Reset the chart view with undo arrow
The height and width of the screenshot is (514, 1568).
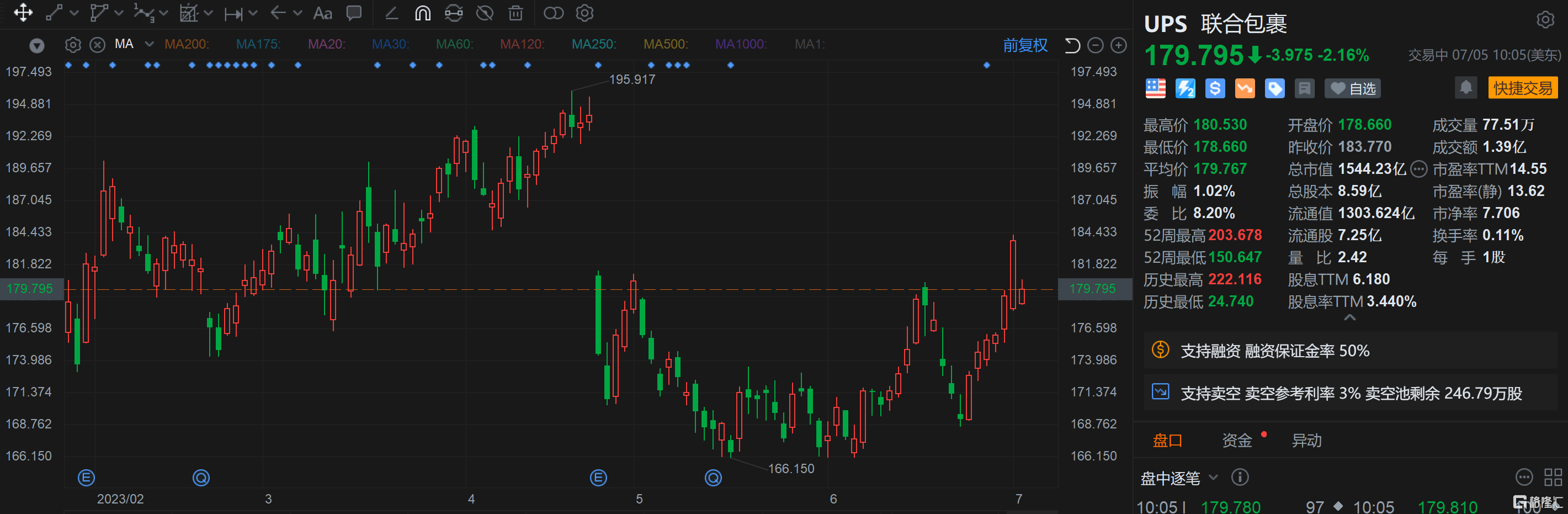pos(1072,45)
